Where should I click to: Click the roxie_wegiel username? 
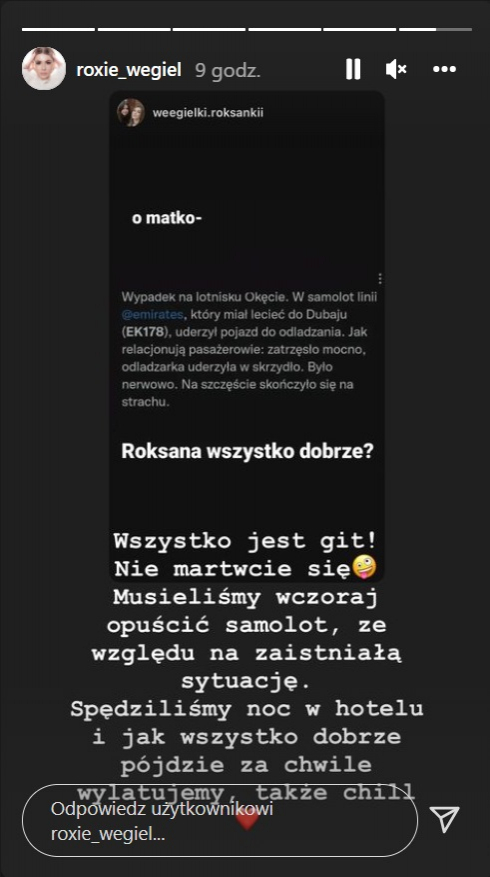pyautogui.click(x=129, y=70)
